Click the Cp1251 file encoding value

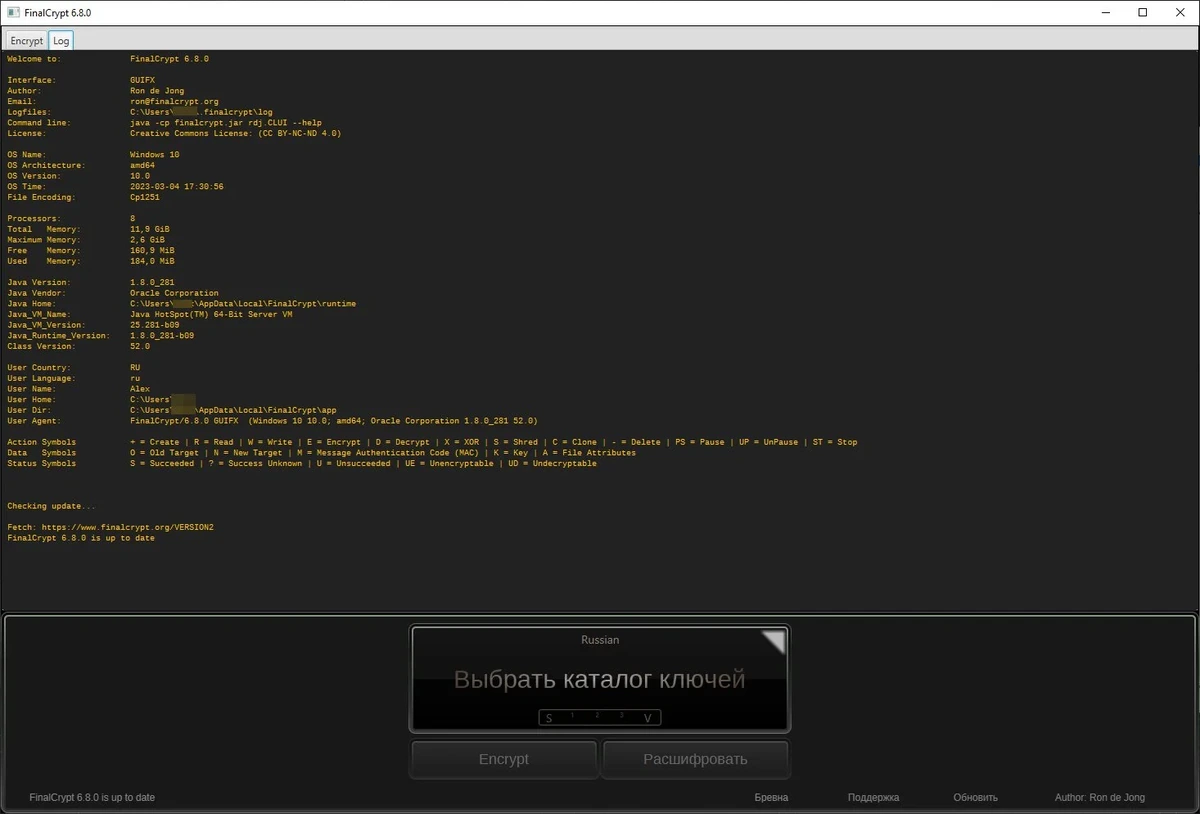(x=145, y=198)
